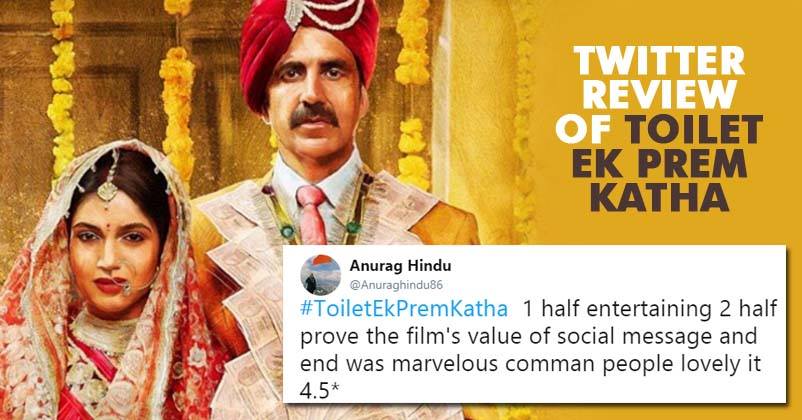Screen dimensions: 802x420
Task: Click the bride's red lips
Action: (109, 285)
